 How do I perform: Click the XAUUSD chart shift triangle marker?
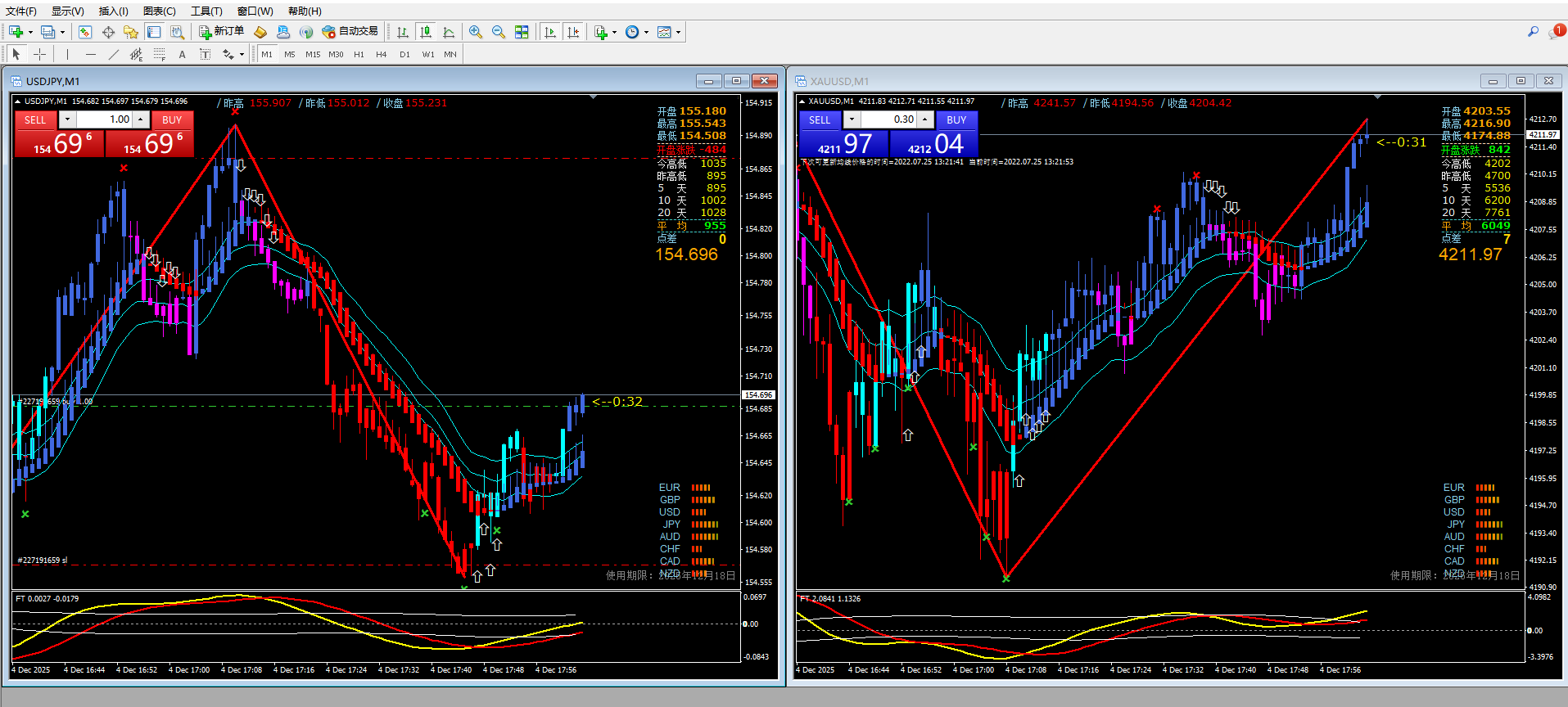pos(1377,97)
